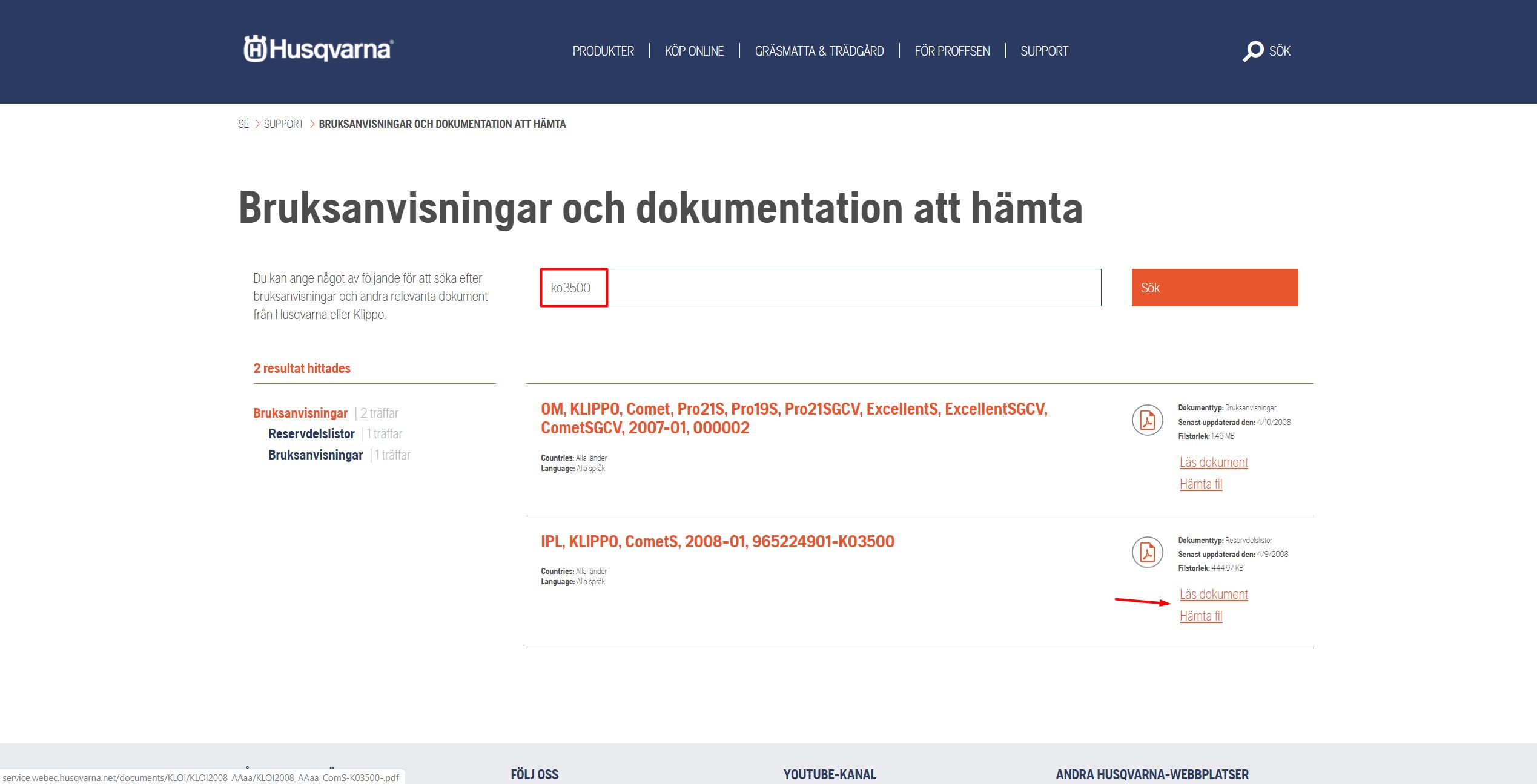Open the header search magnifier icon
Viewport: 1537px width, 784px height.
1252,51
